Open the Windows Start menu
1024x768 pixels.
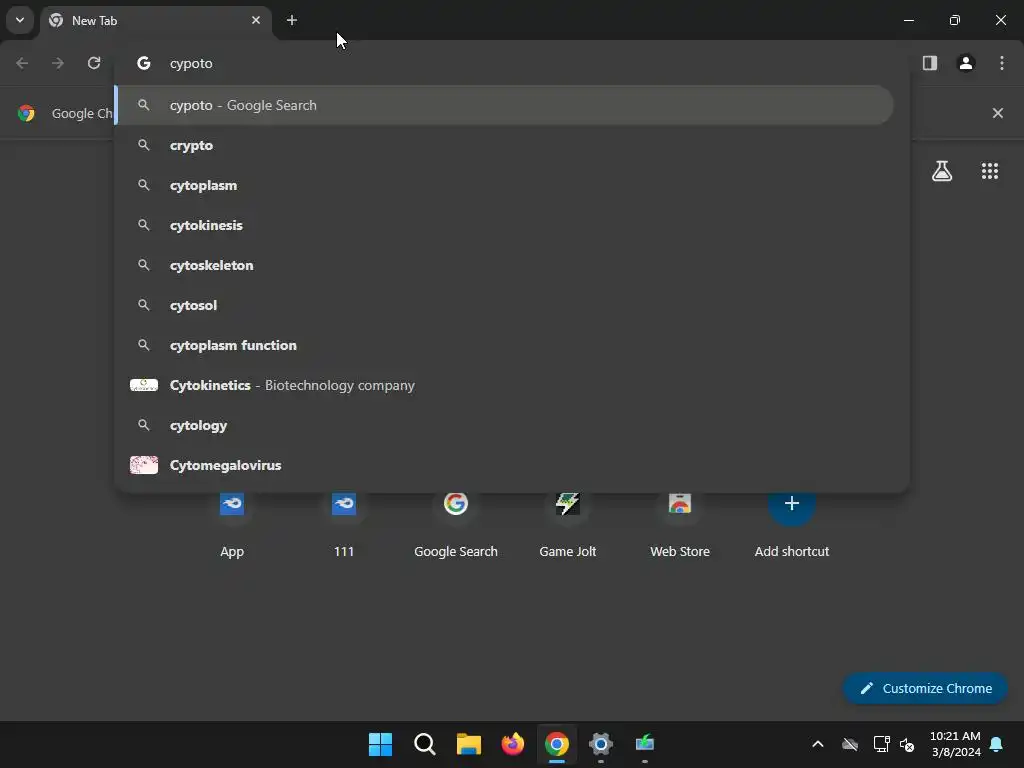381,744
